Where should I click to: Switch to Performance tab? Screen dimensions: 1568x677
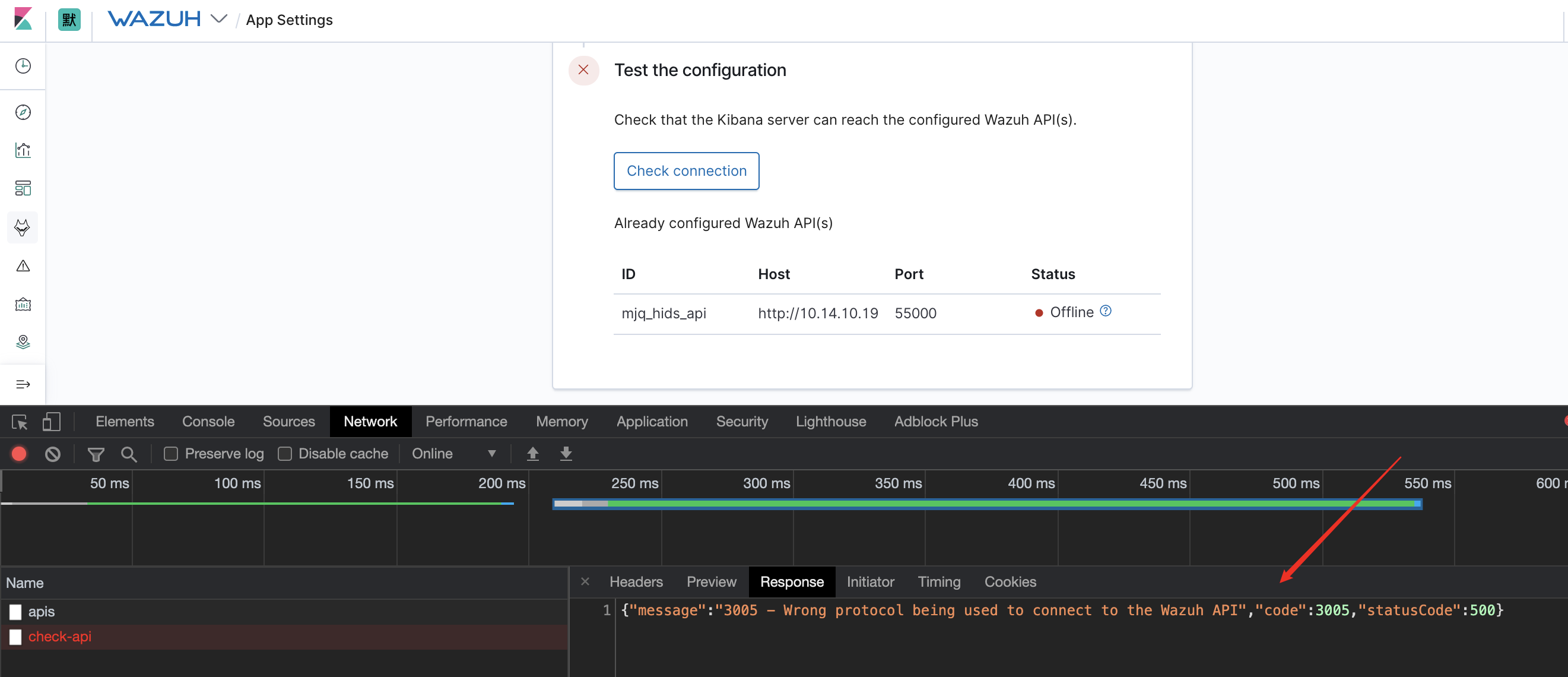coord(466,421)
